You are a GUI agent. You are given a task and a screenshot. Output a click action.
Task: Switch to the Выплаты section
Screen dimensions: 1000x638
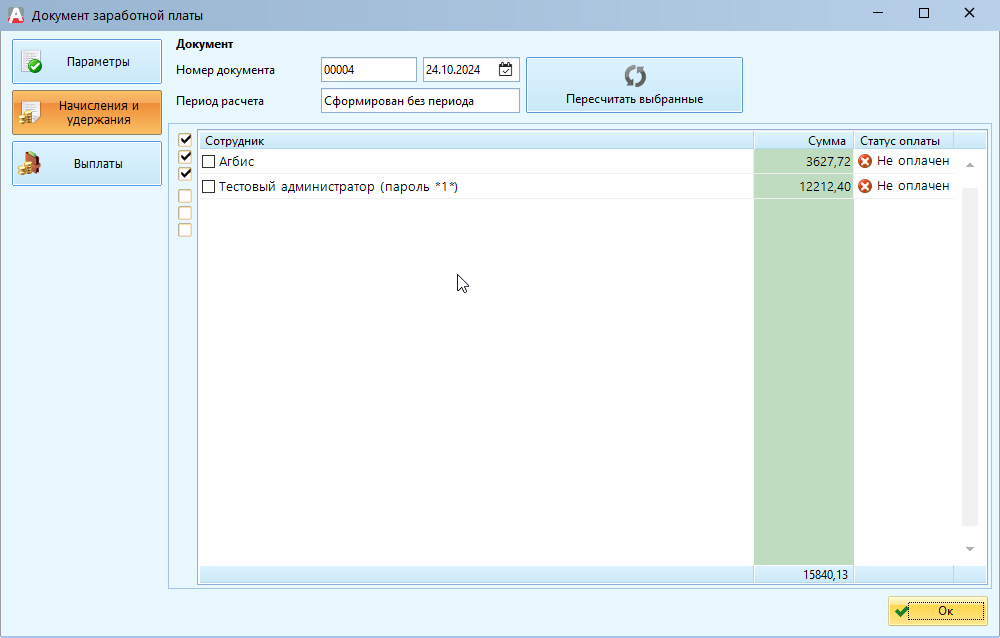click(87, 164)
